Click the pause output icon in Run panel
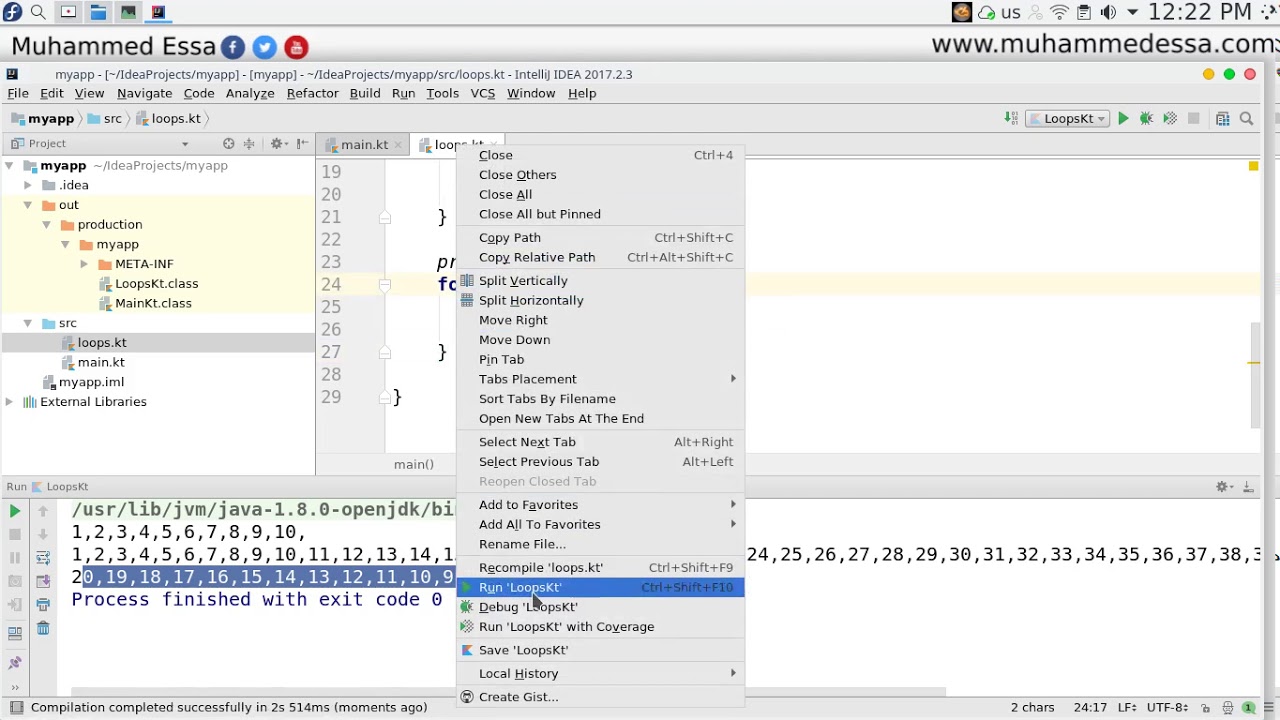 [x=15, y=558]
